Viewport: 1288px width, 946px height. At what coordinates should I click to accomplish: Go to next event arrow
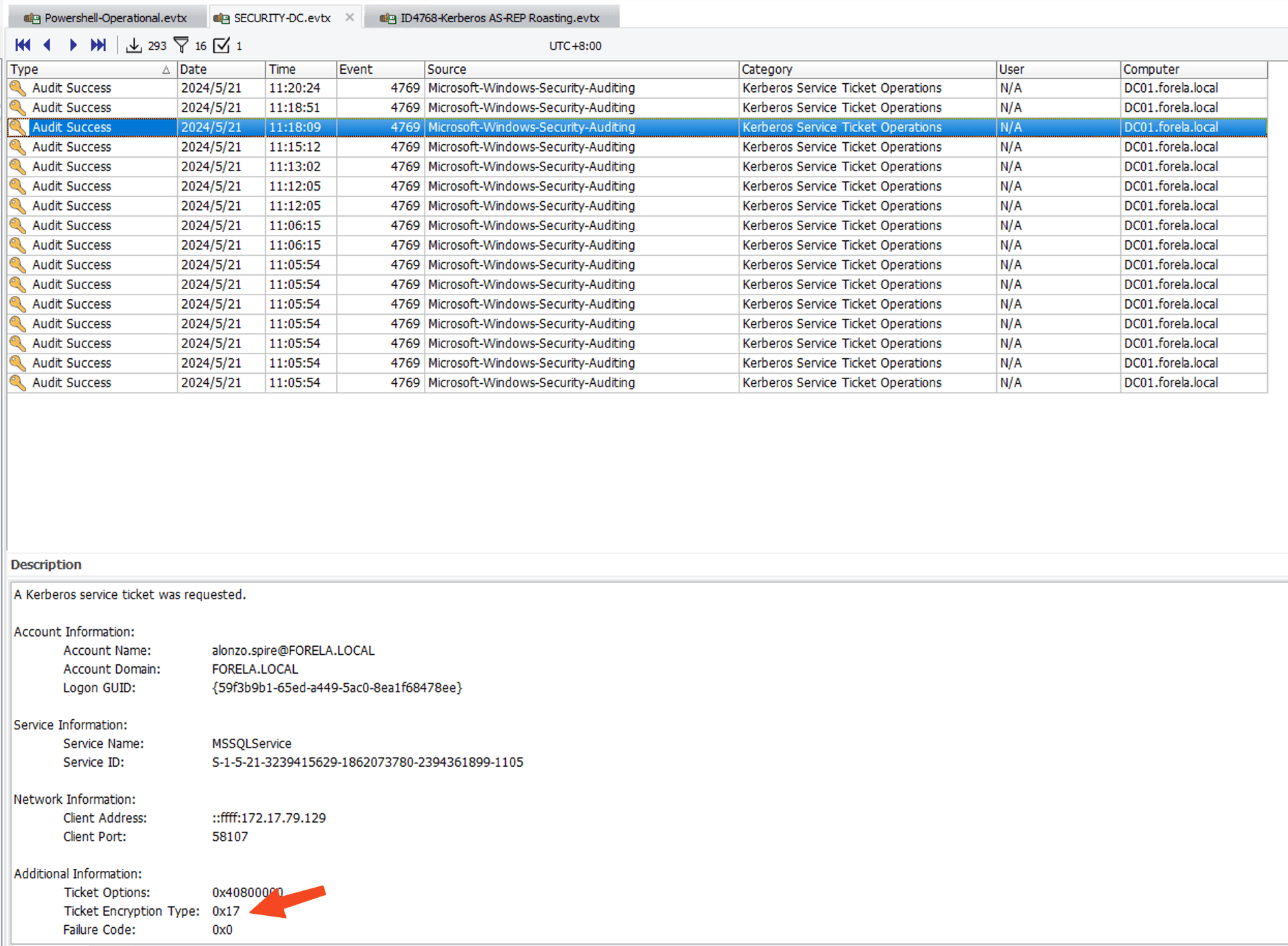pyautogui.click(x=73, y=46)
